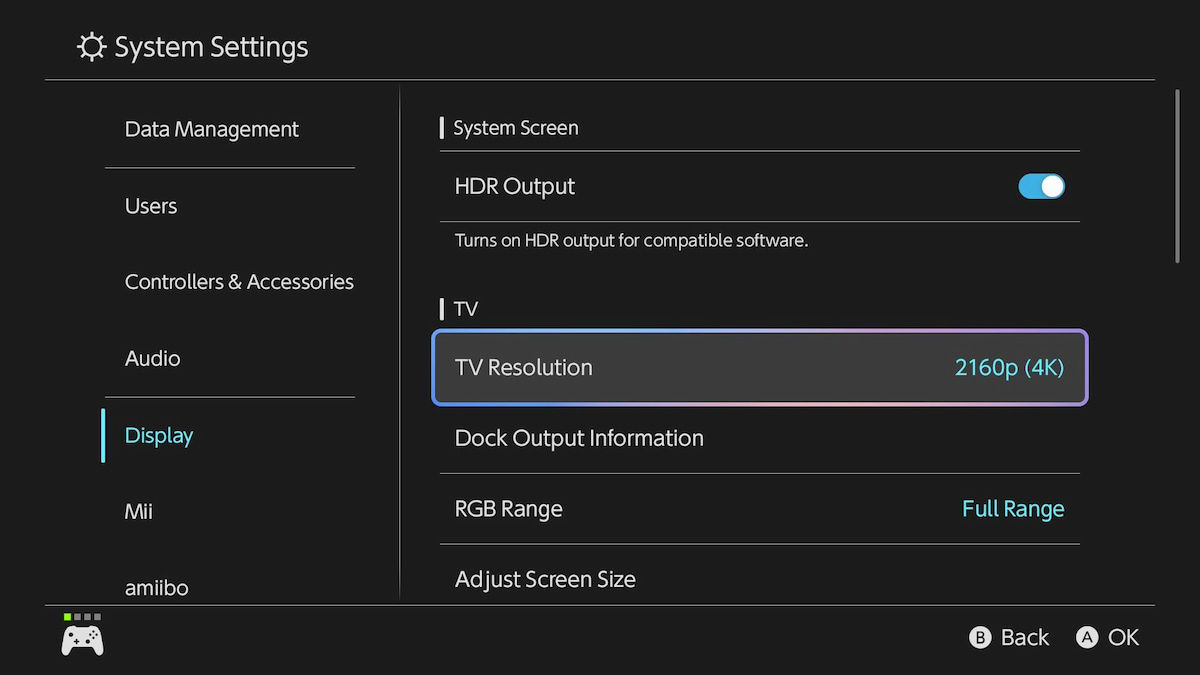The width and height of the screenshot is (1200, 675).
Task: Click the B button Back icon
Action: click(x=980, y=638)
